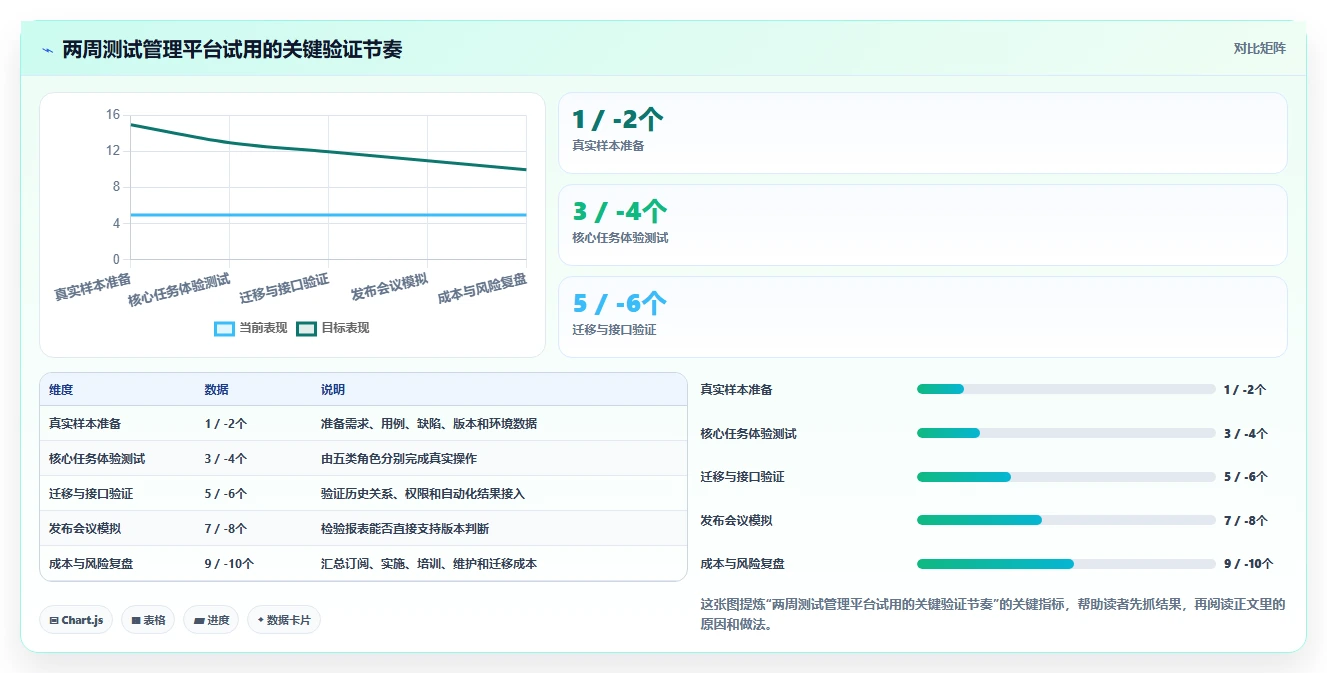Click the 发布会议模拟 progress bar
This screenshot has height=673, width=1327.
click(x=1066, y=520)
